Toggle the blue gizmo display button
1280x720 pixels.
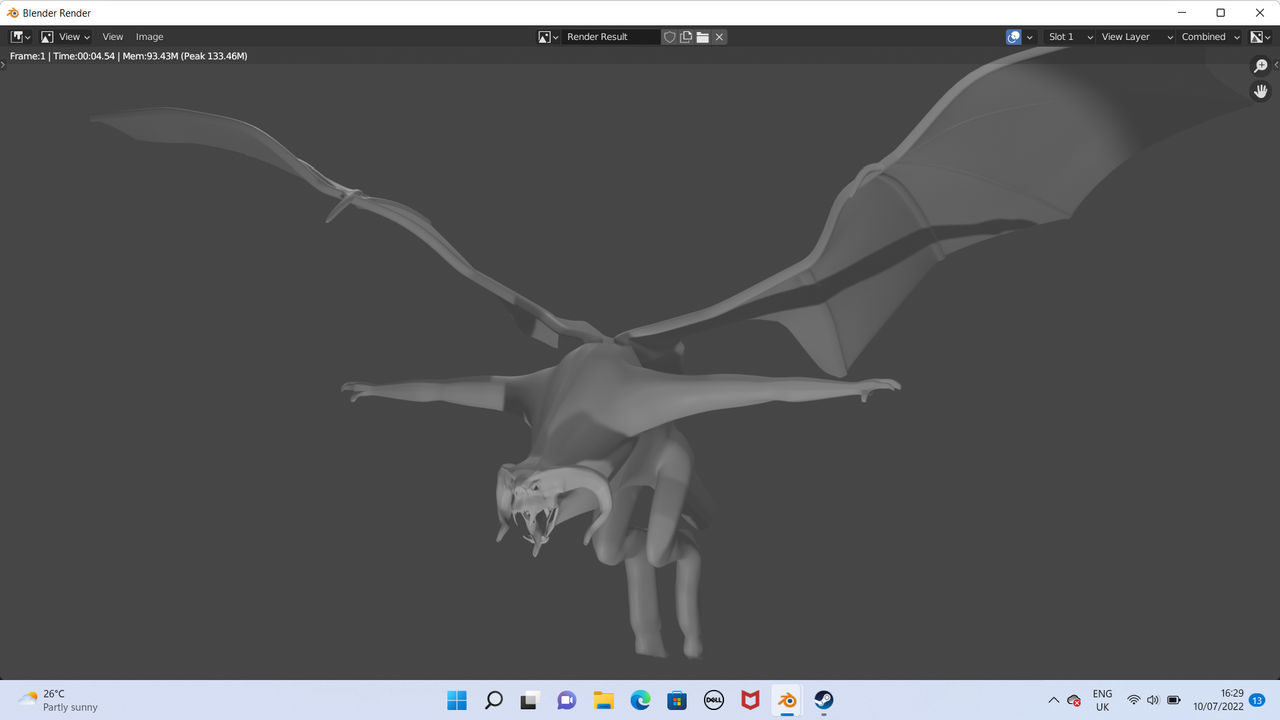(1014, 37)
